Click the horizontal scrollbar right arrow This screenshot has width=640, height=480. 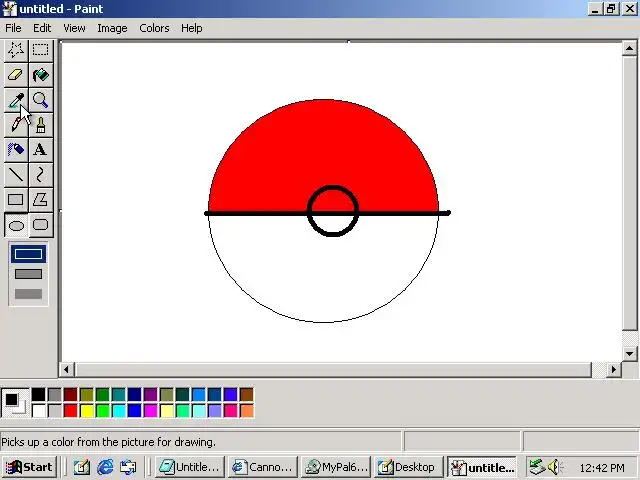pos(613,370)
